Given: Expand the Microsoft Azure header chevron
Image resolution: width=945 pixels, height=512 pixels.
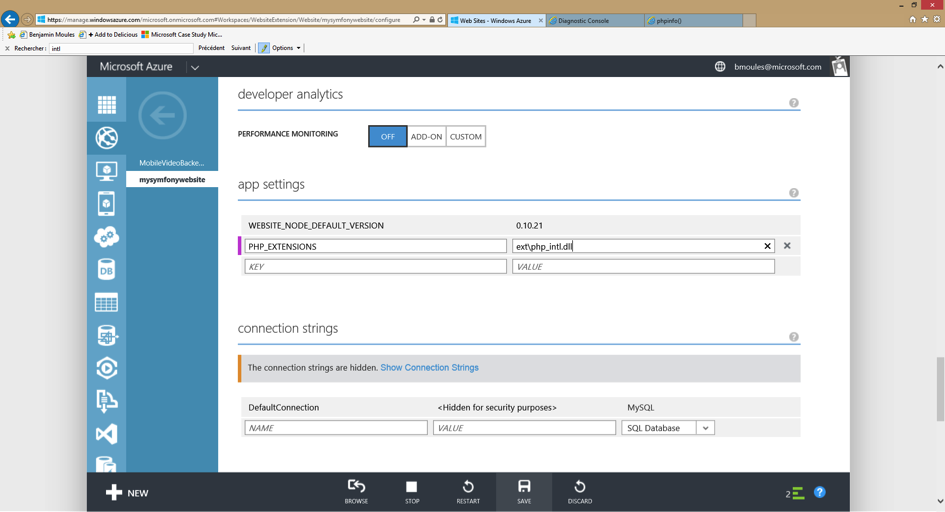Looking at the screenshot, I should point(195,67).
